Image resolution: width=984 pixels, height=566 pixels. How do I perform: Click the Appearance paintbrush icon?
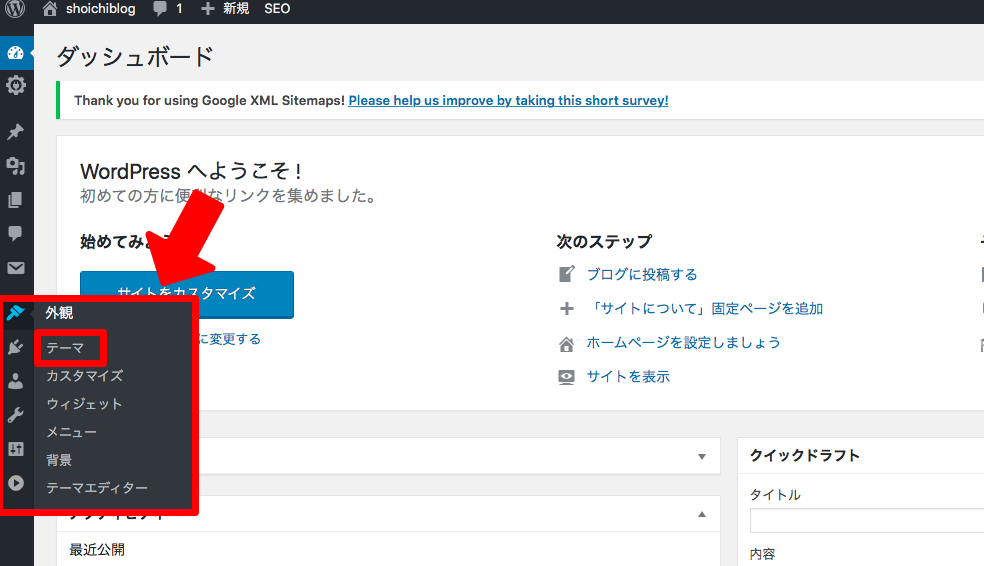click(16, 312)
